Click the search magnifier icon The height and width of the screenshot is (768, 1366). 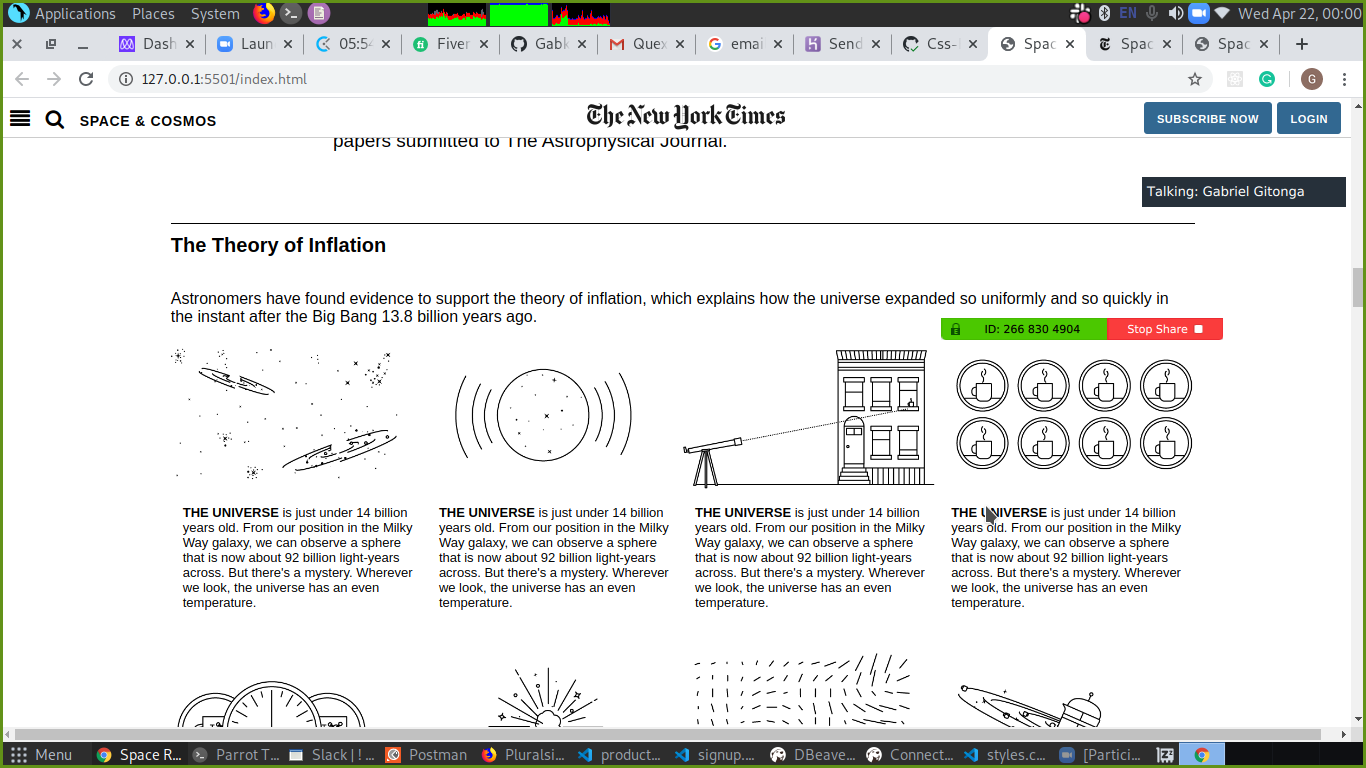55,120
